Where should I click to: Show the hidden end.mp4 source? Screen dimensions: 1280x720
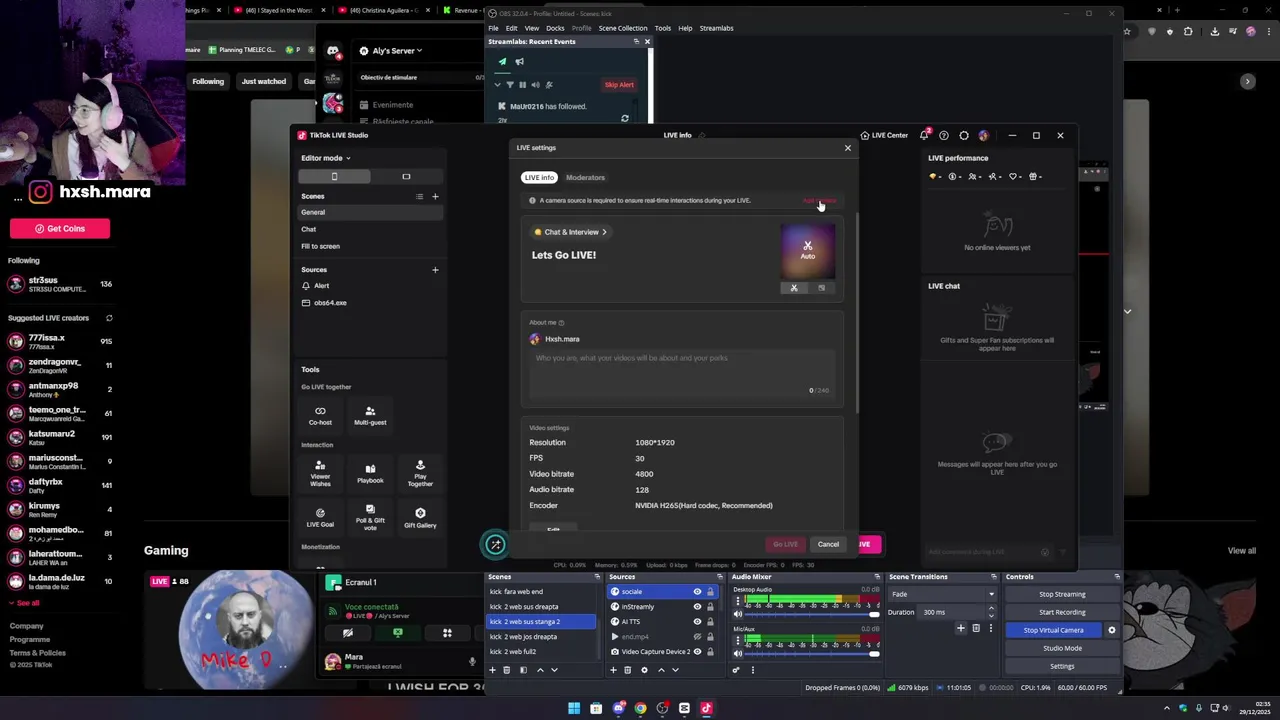(697, 636)
